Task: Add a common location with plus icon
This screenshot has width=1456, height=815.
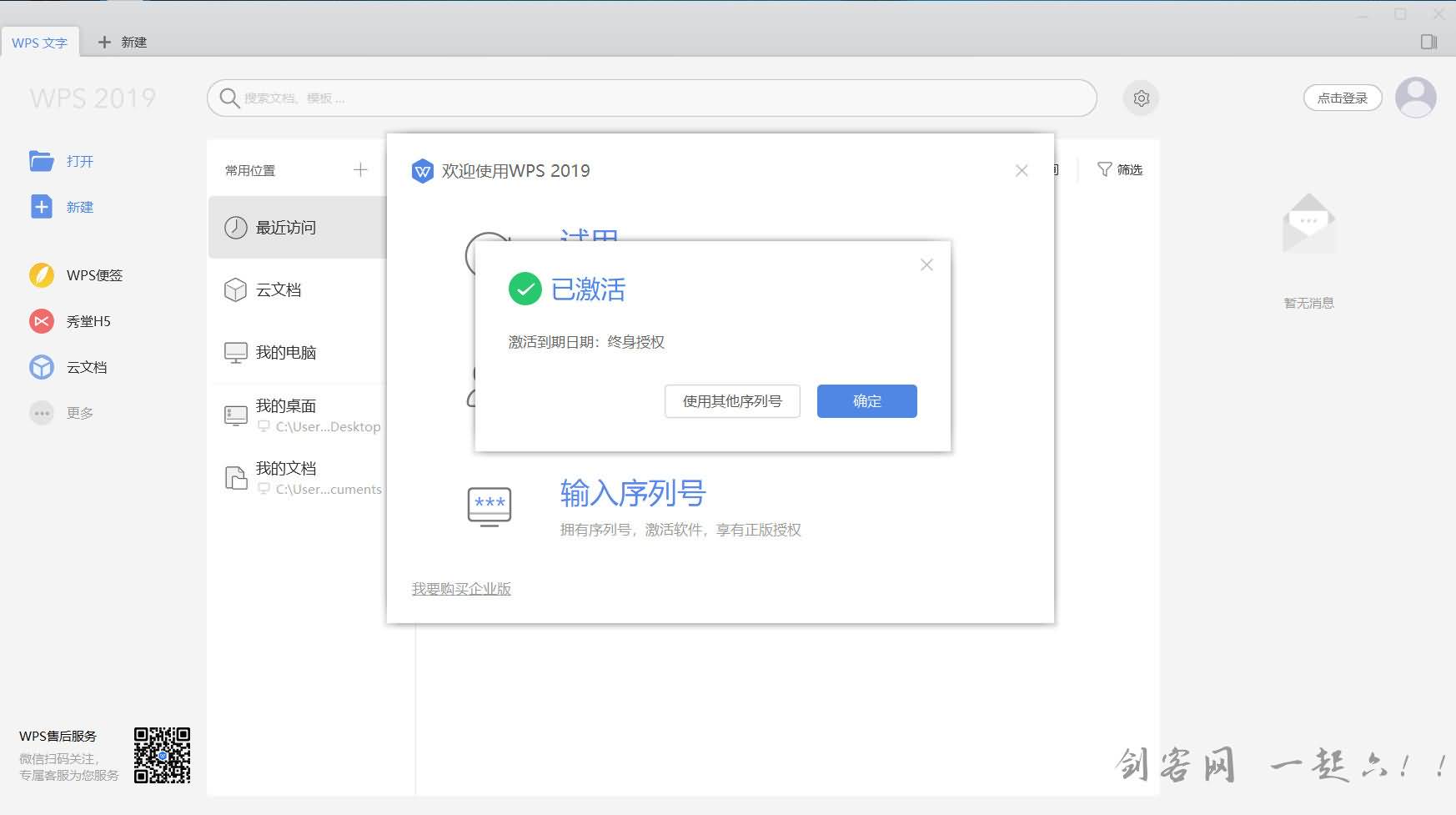Action: [x=360, y=170]
